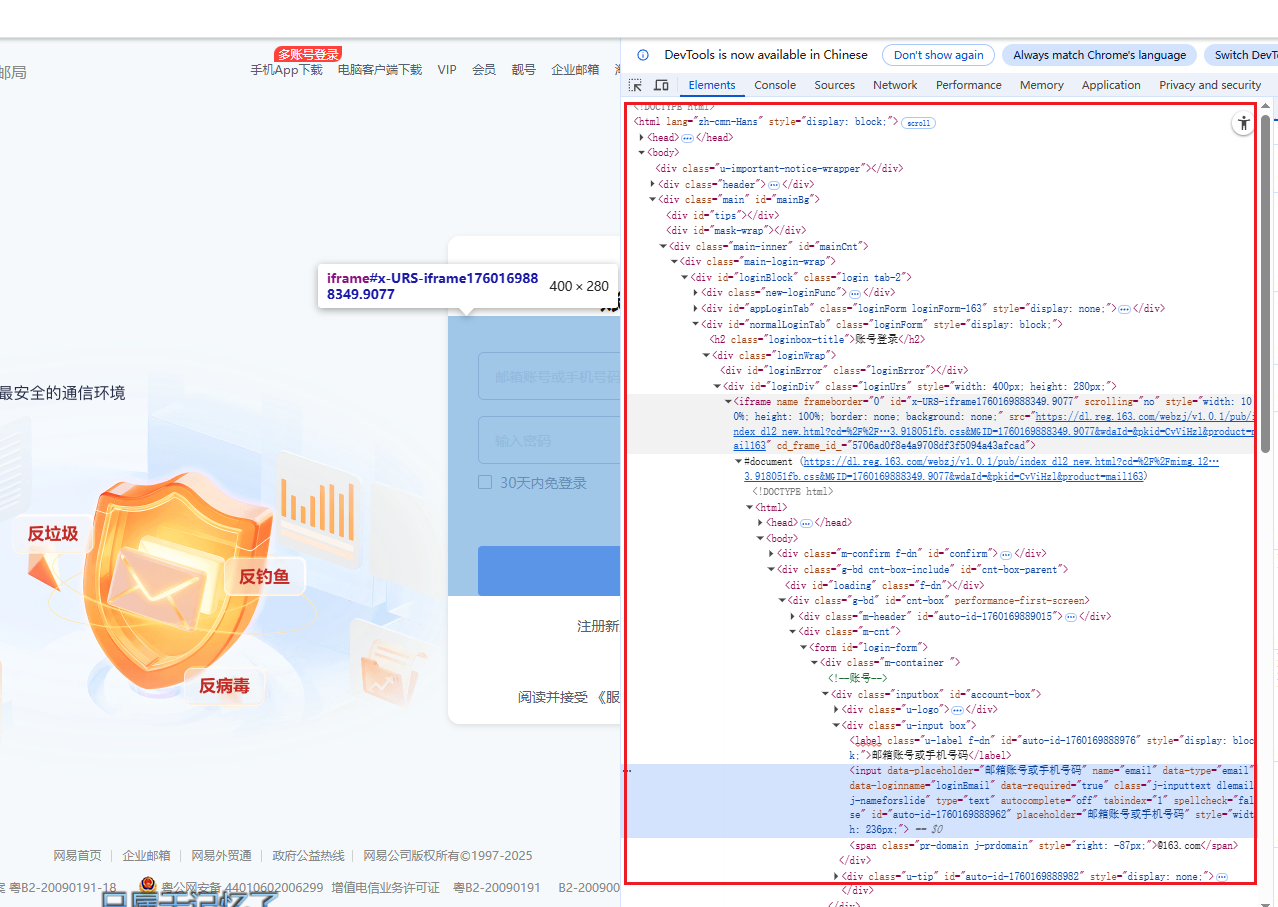Collapse the loginBlock div node
Screen dimensions: 1278x907
685,277
